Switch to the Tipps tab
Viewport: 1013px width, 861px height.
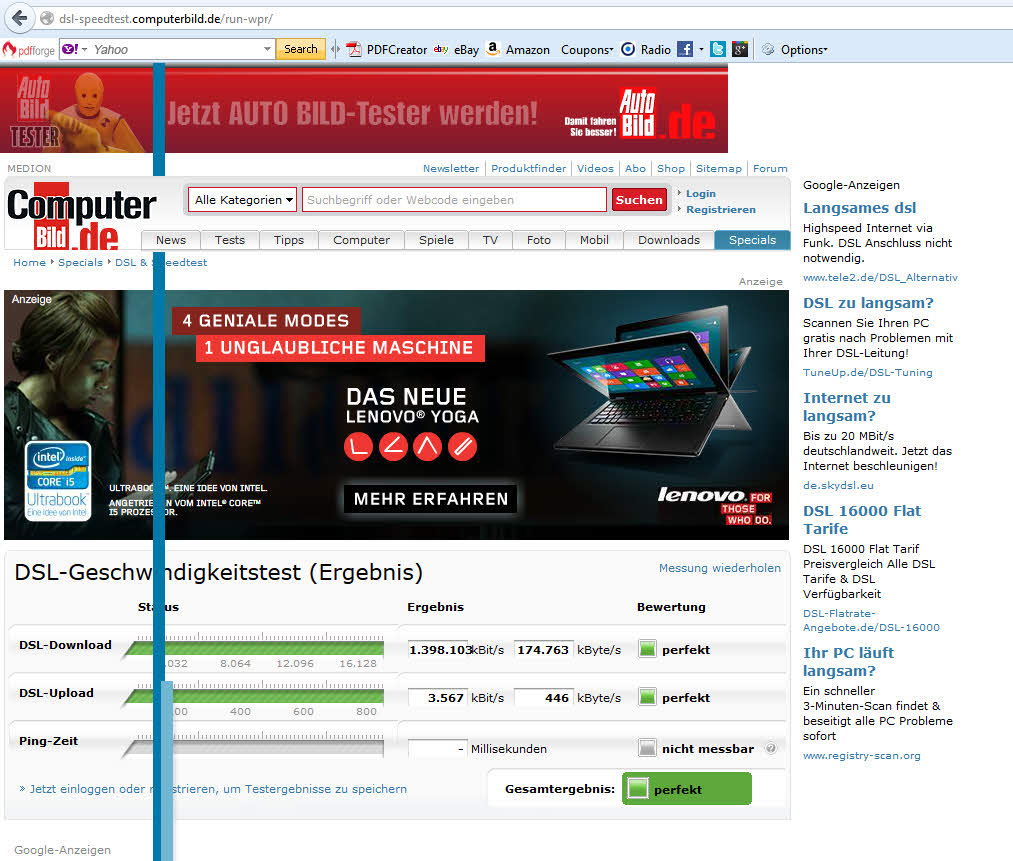pos(288,240)
